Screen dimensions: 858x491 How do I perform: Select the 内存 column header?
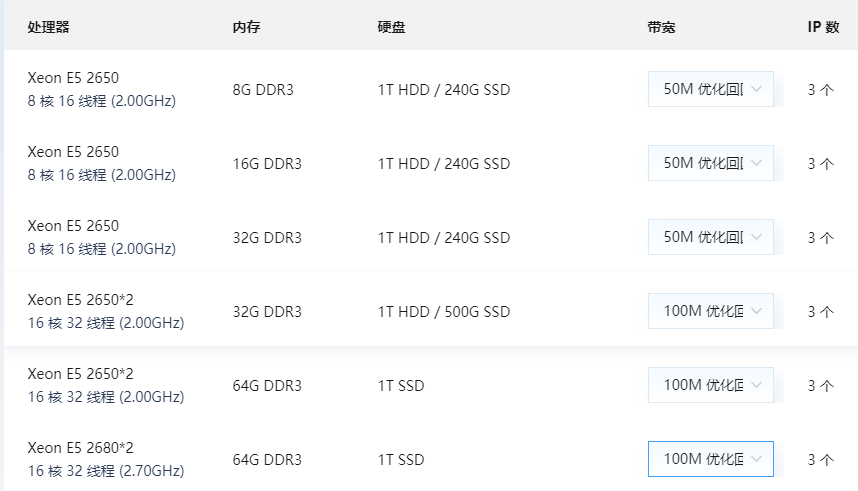246,27
